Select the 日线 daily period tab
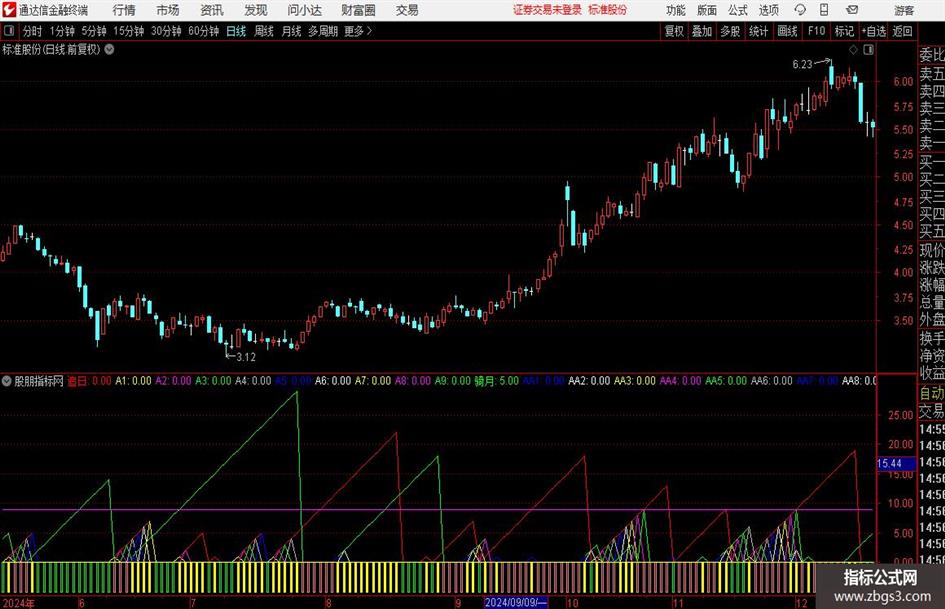The height and width of the screenshot is (609, 945). 236,31
